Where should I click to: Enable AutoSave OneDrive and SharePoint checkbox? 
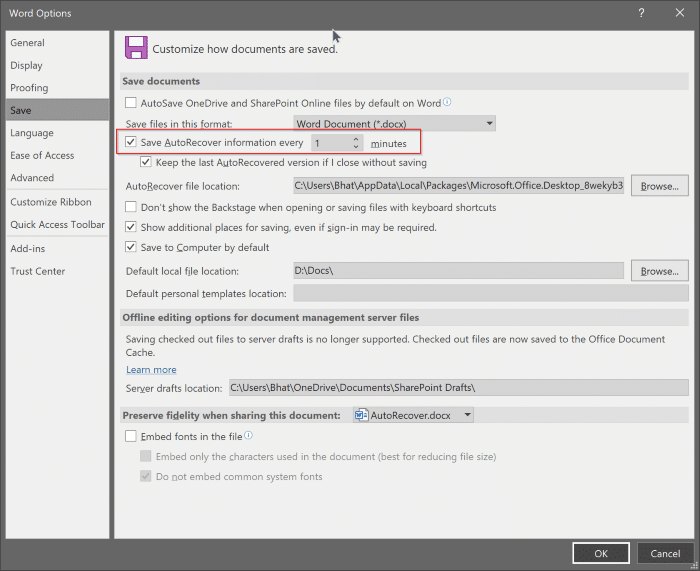[x=131, y=103]
